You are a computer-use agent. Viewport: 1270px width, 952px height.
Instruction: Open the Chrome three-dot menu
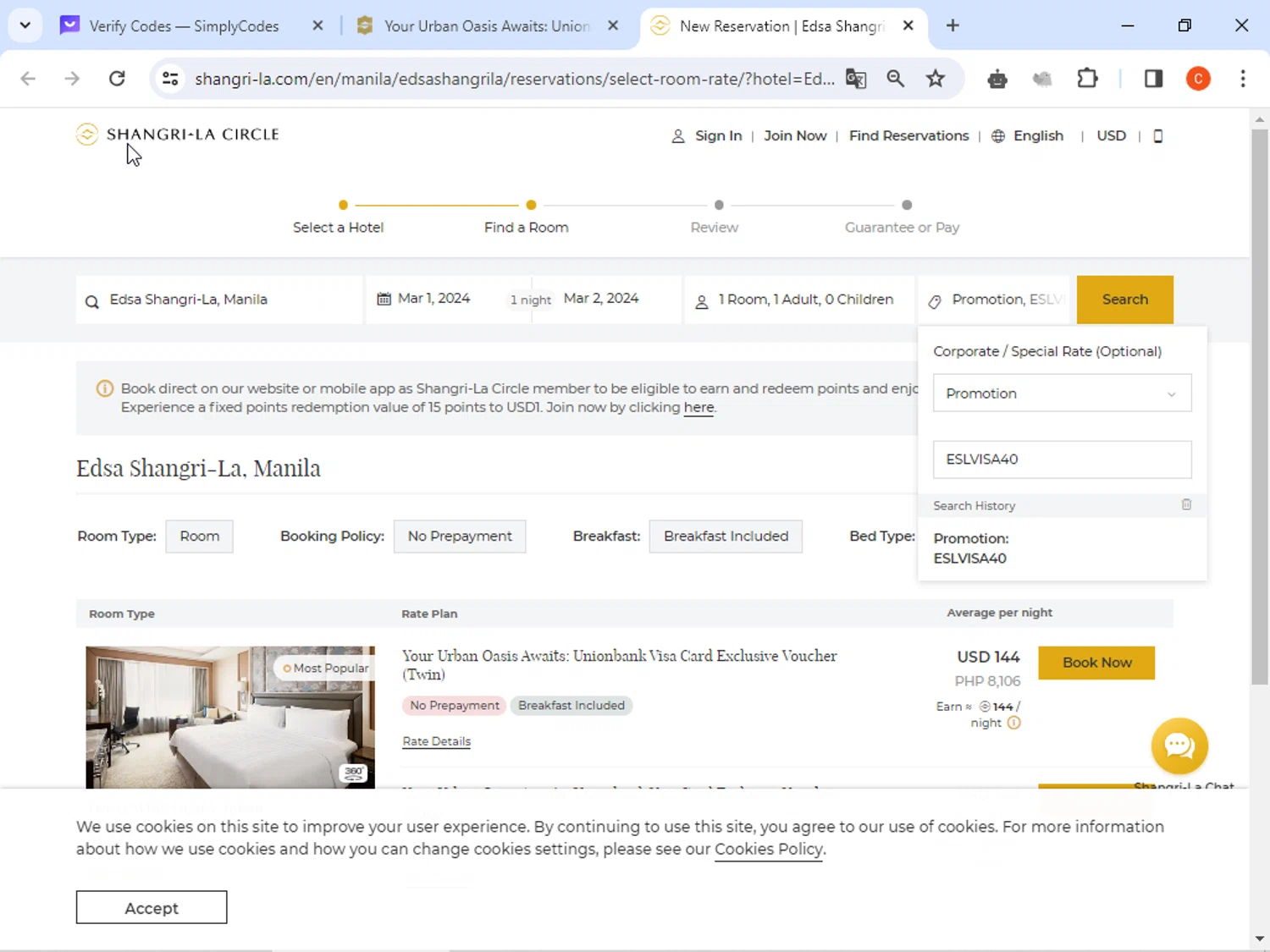[x=1243, y=79]
